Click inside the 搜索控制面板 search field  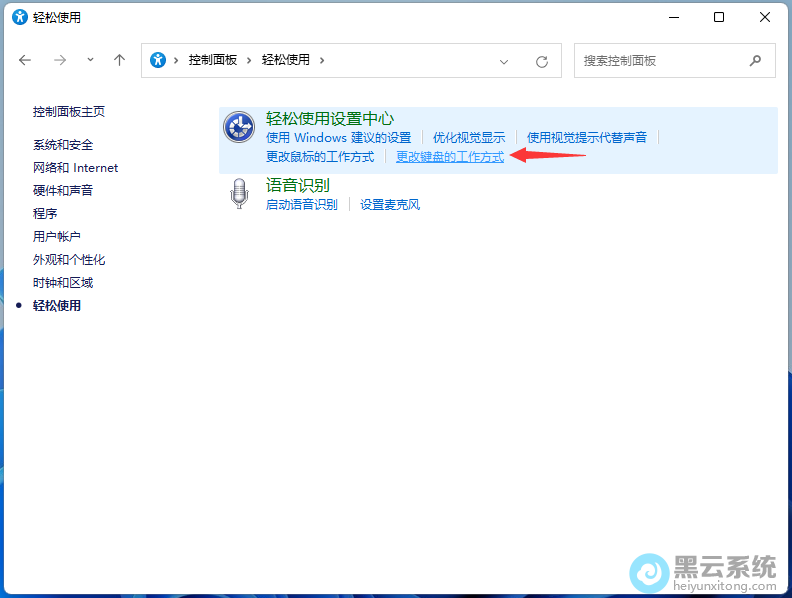click(660, 60)
